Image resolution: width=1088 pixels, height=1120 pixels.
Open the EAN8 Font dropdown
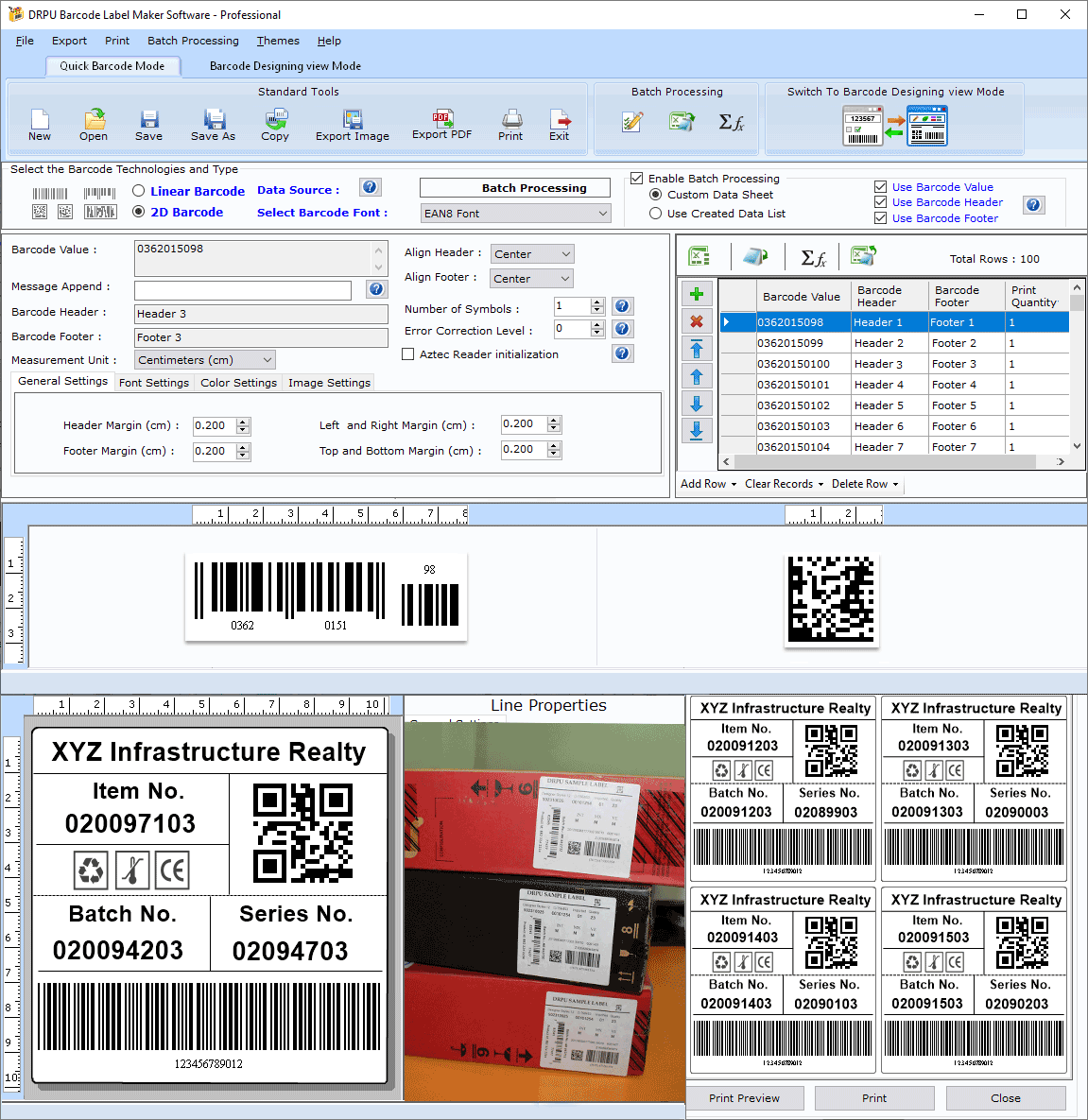[516, 213]
